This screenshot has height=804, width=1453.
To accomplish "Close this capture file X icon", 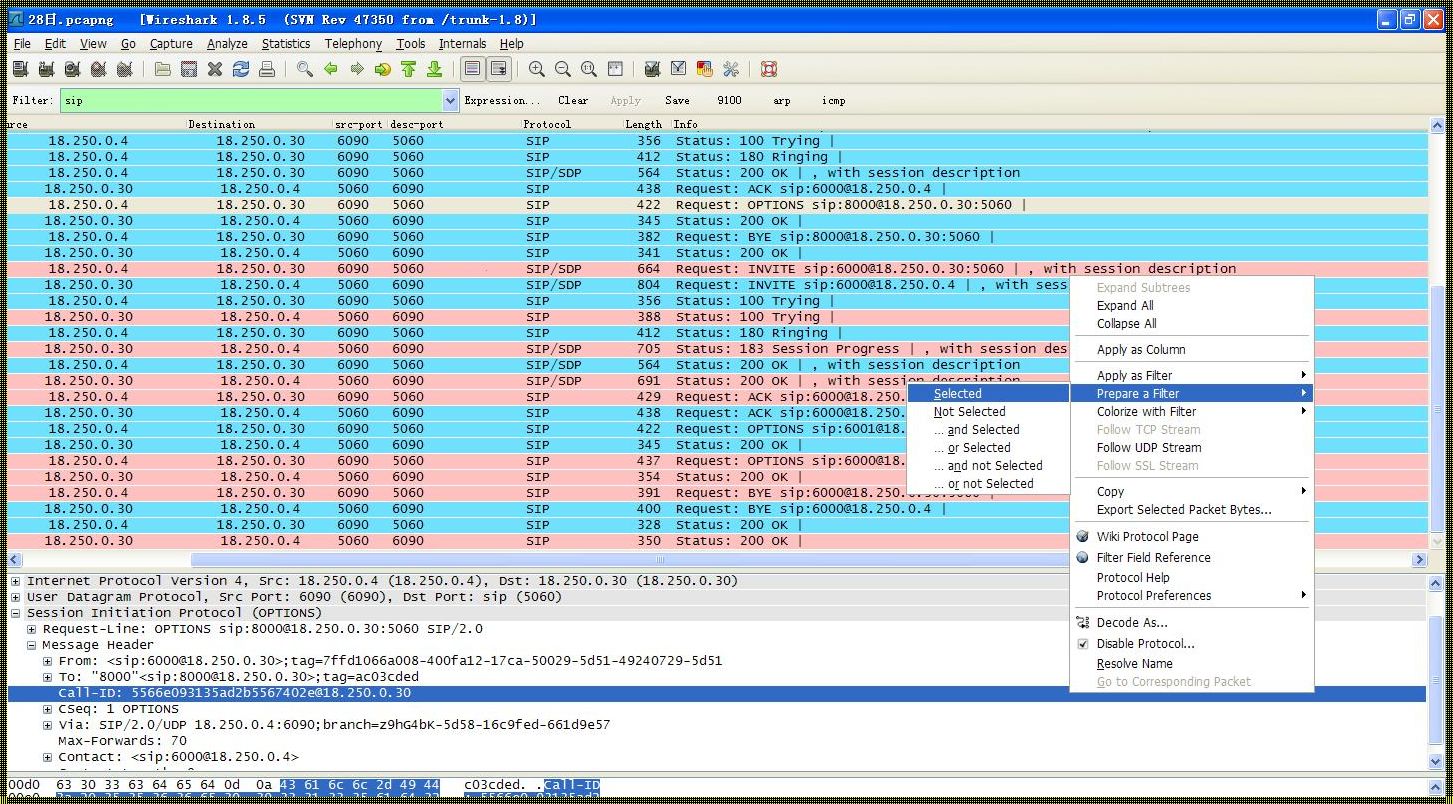I will click(215, 69).
